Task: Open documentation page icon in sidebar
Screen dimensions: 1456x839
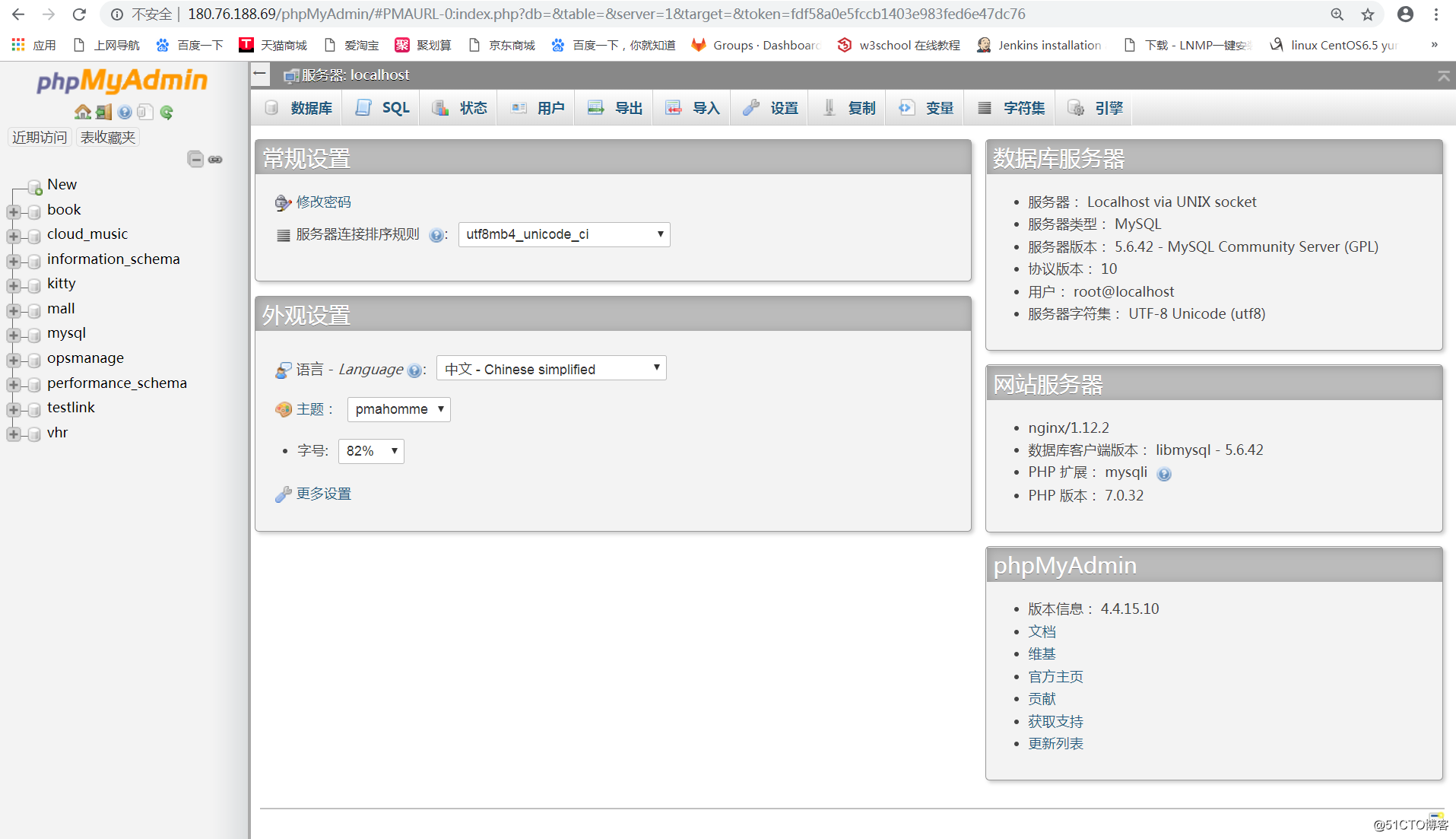Action: click(145, 113)
